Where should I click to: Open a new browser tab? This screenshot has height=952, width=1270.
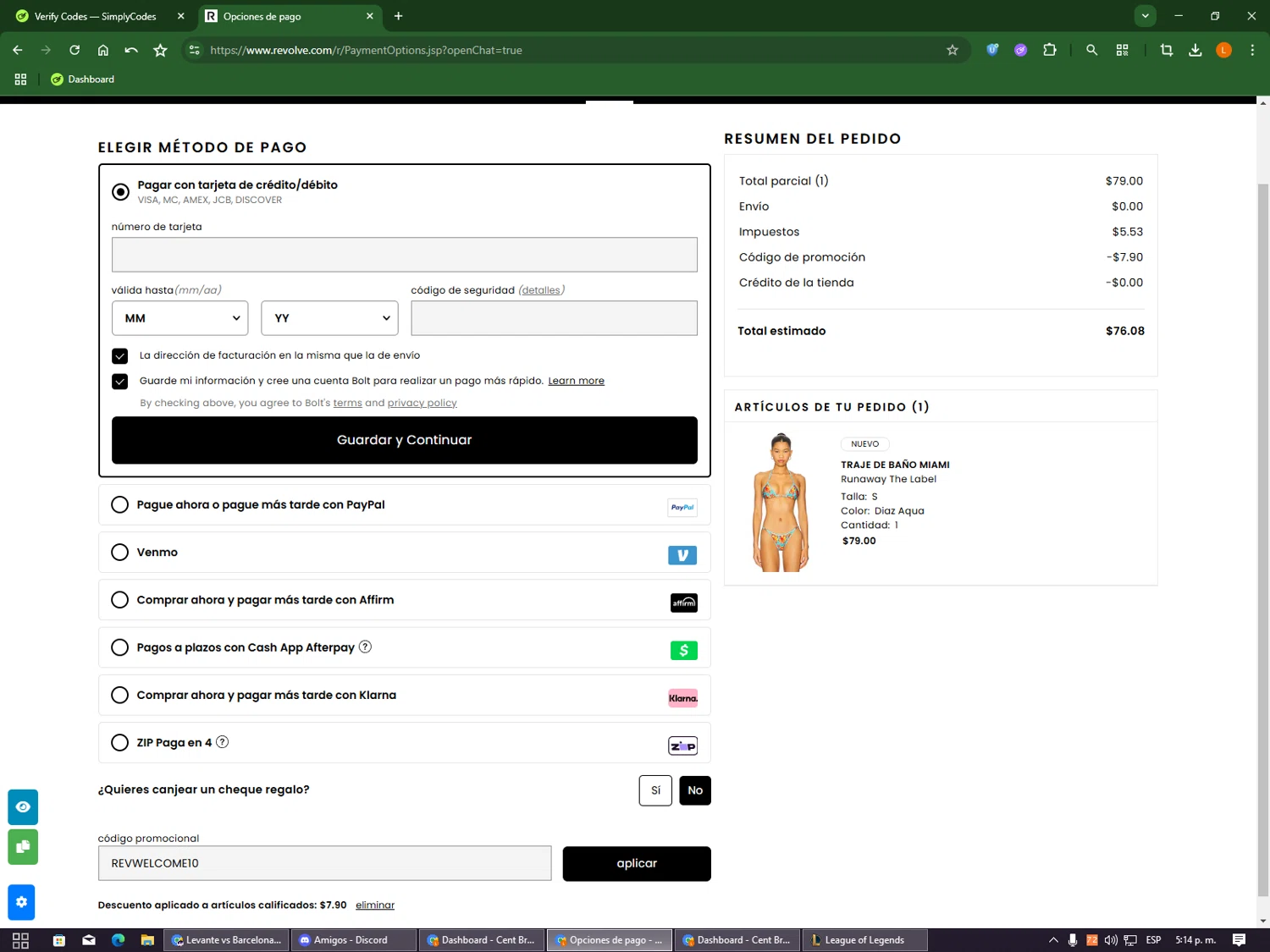398,16
